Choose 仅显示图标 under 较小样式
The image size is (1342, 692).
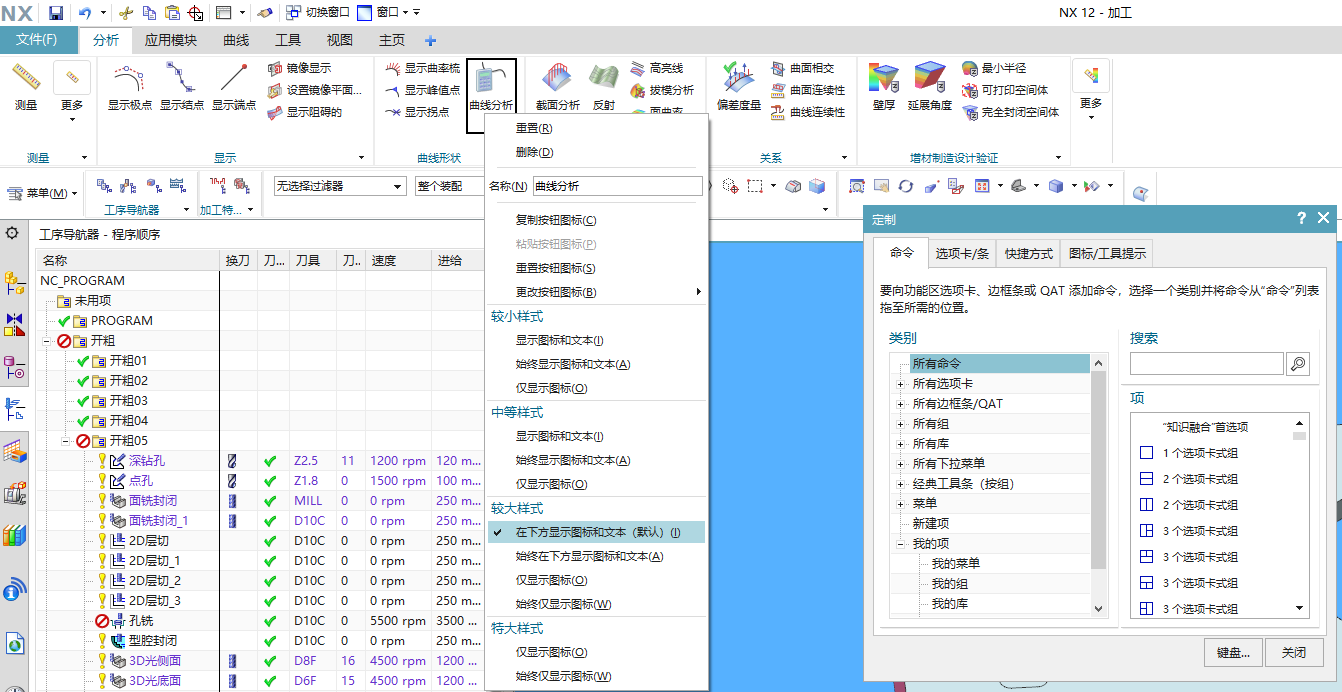596,388
